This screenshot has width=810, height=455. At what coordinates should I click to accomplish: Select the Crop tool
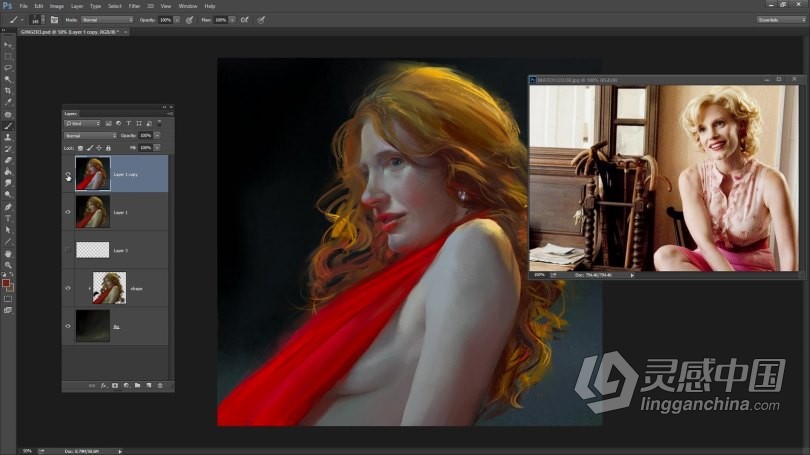[x=8, y=90]
